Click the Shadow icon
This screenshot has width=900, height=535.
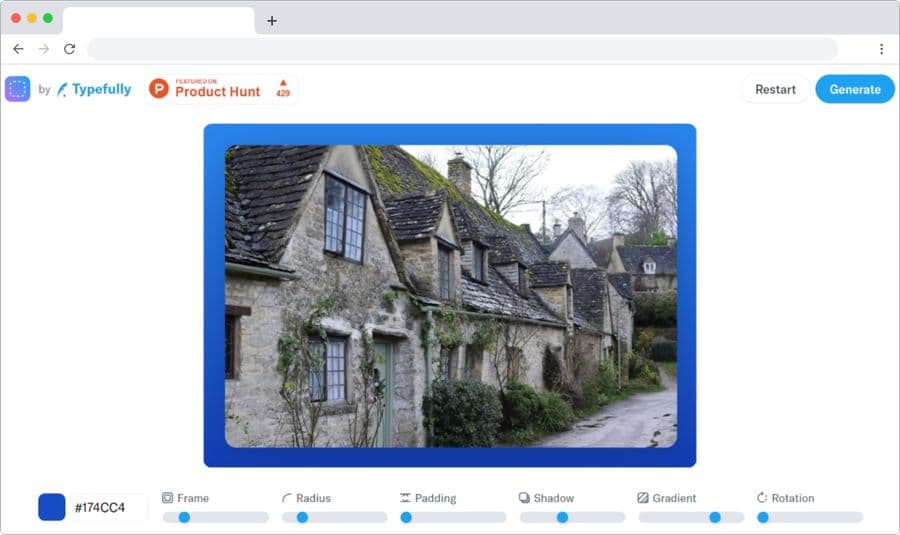pyautogui.click(x=524, y=498)
